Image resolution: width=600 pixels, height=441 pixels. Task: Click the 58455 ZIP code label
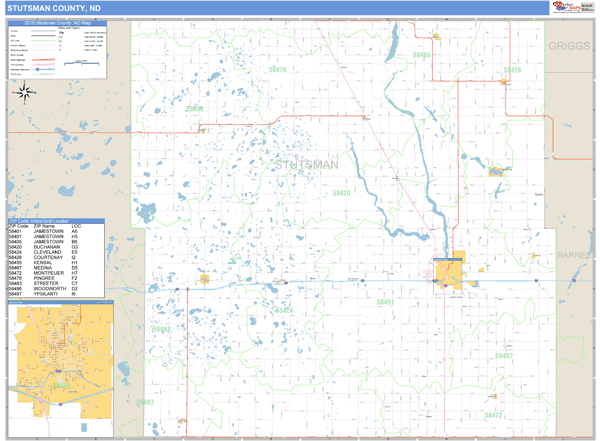422,55
